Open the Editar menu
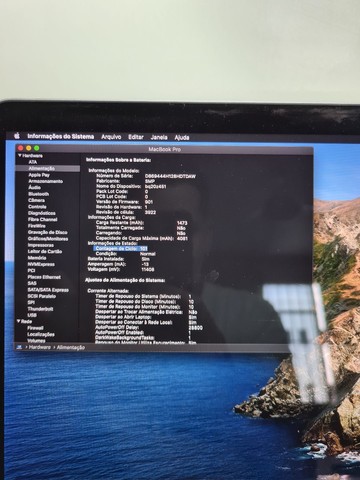Image resolution: width=360 pixels, height=480 pixels. (136, 137)
